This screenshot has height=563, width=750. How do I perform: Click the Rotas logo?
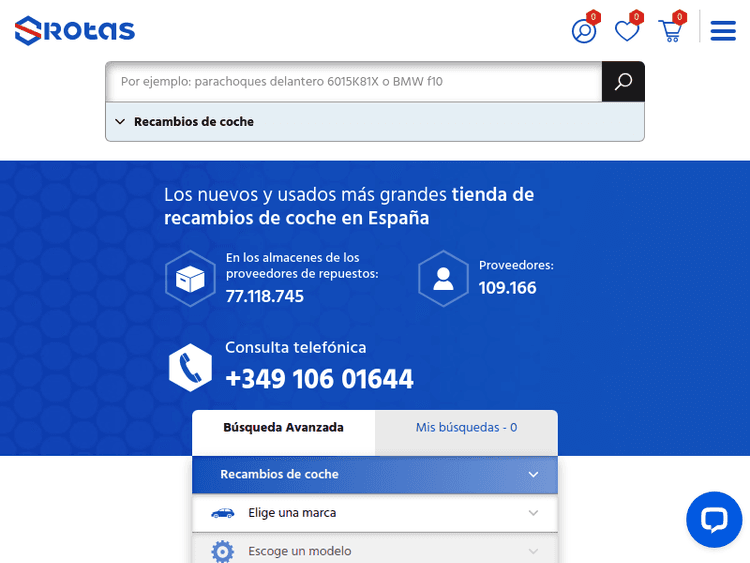pos(75,30)
